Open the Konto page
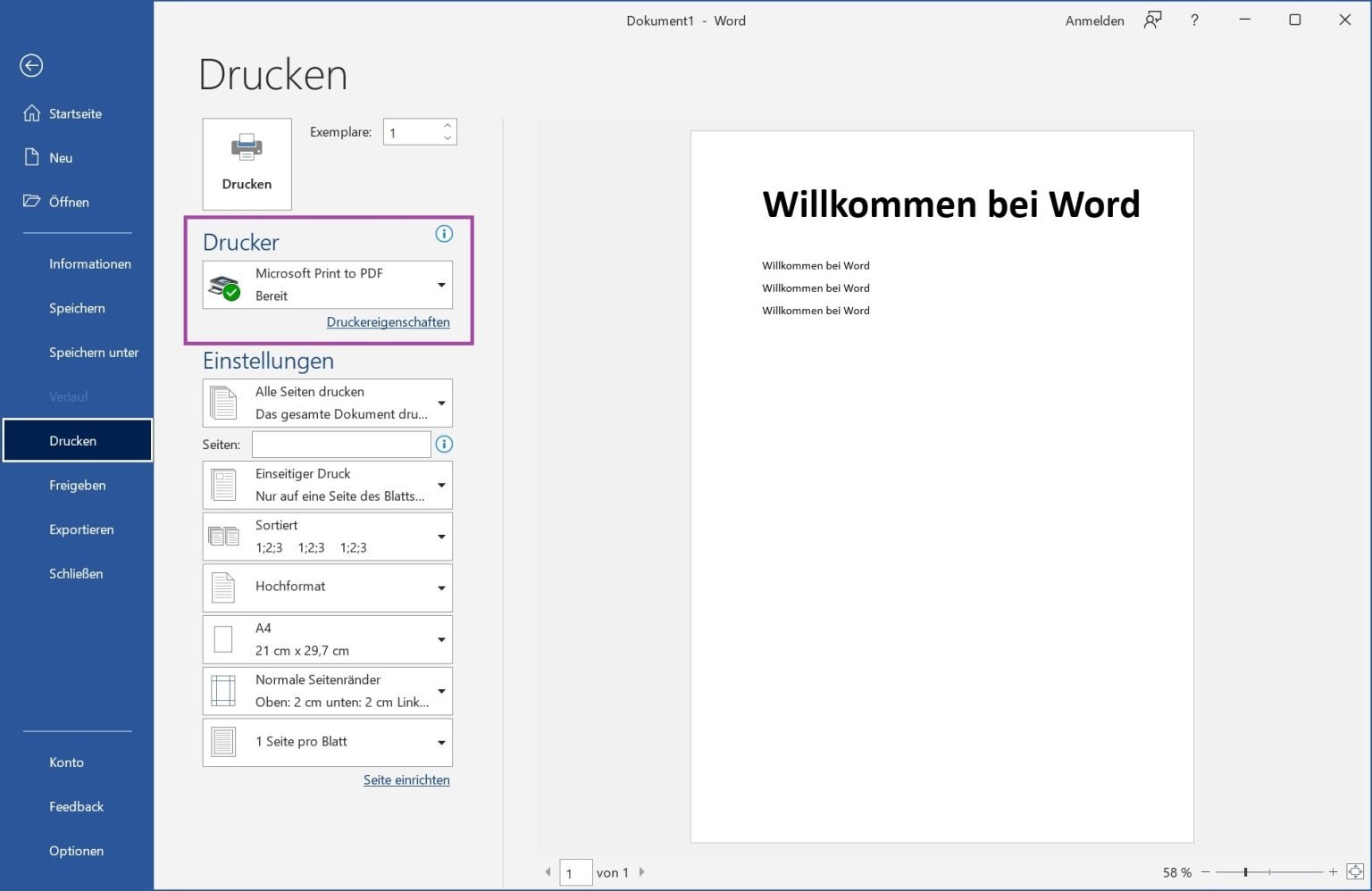The width and height of the screenshot is (1372, 891). point(77,762)
